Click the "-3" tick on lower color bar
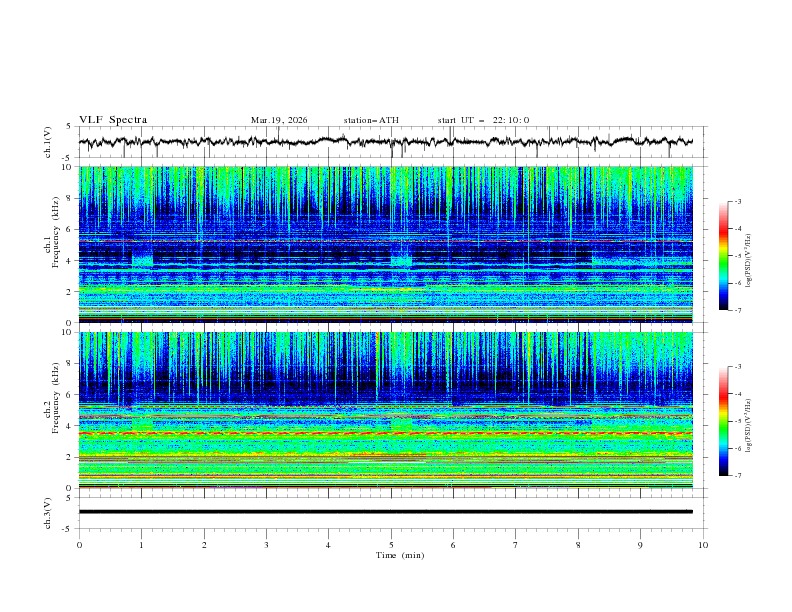 click(x=737, y=367)
